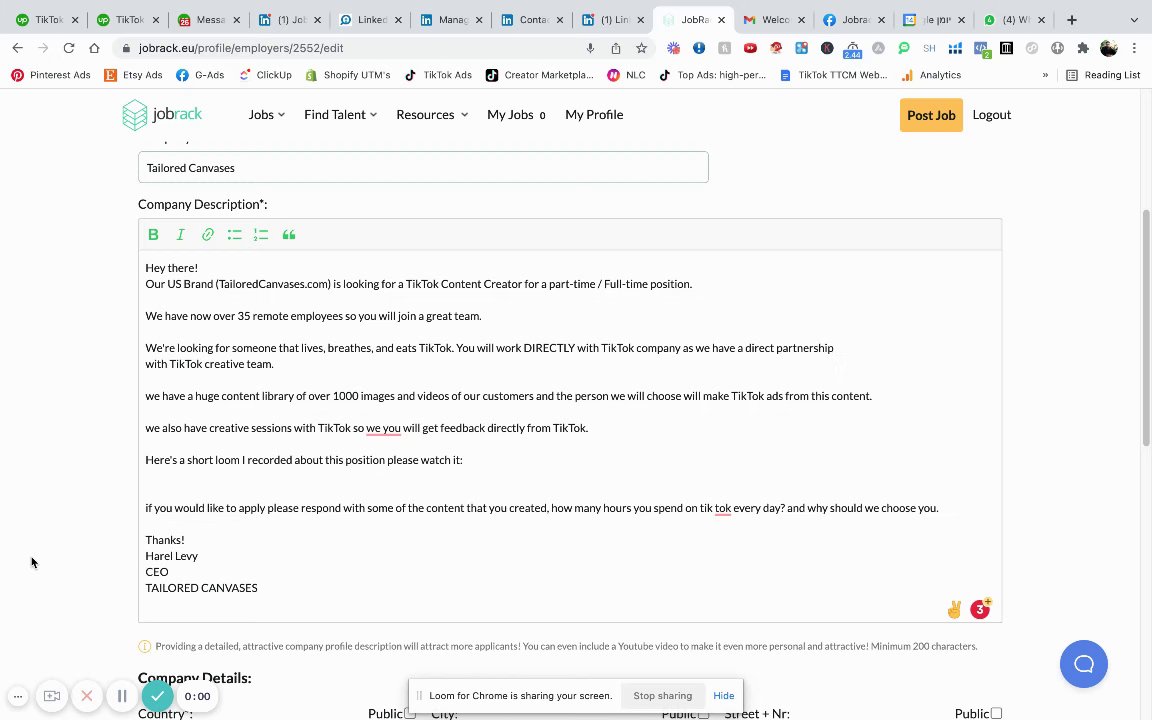Viewport: 1152px width, 720px height.
Task: Click the Logout link
Action: click(x=991, y=115)
